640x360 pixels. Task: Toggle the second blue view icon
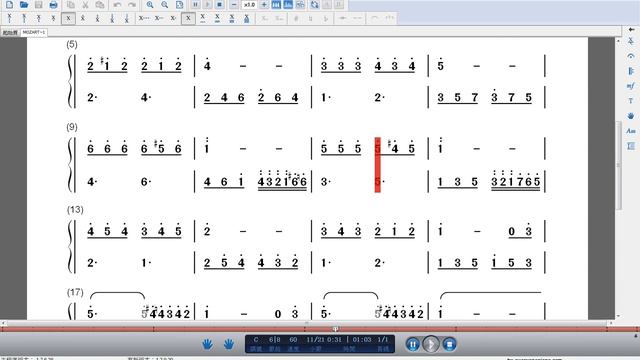coord(288,5)
